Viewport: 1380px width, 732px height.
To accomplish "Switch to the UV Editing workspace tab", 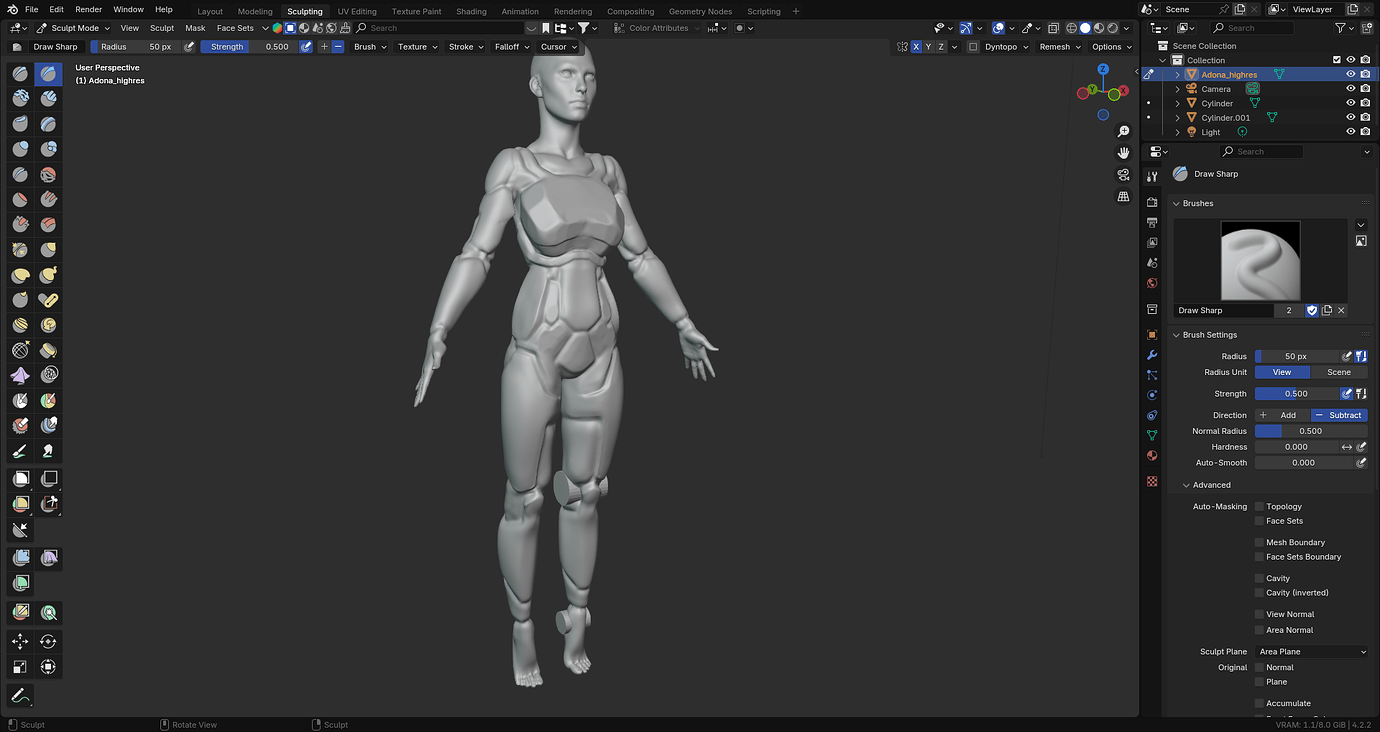I will click(x=357, y=11).
